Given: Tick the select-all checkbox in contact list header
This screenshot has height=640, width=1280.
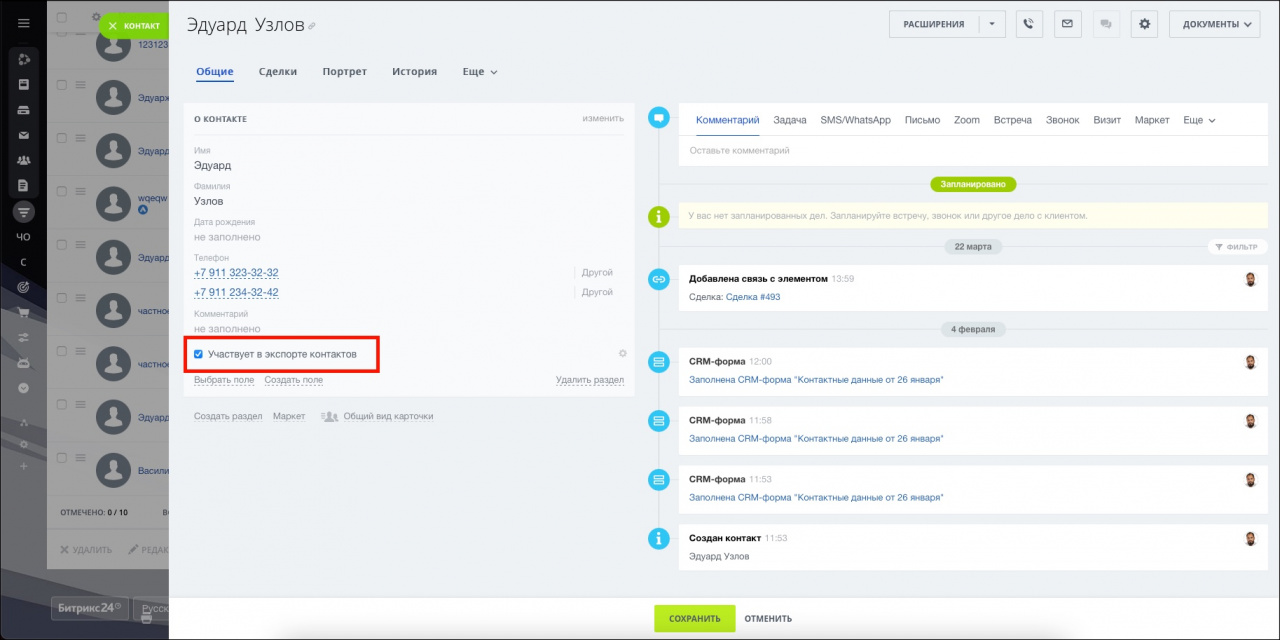Looking at the screenshot, I should tap(62, 18).
